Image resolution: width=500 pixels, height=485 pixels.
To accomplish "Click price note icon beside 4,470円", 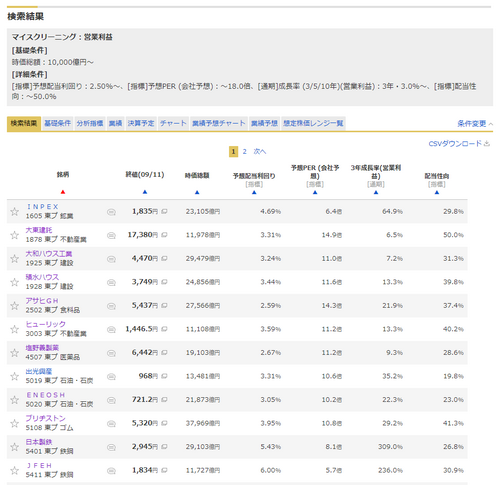I will pyautogui.click(x=164, y=258).
